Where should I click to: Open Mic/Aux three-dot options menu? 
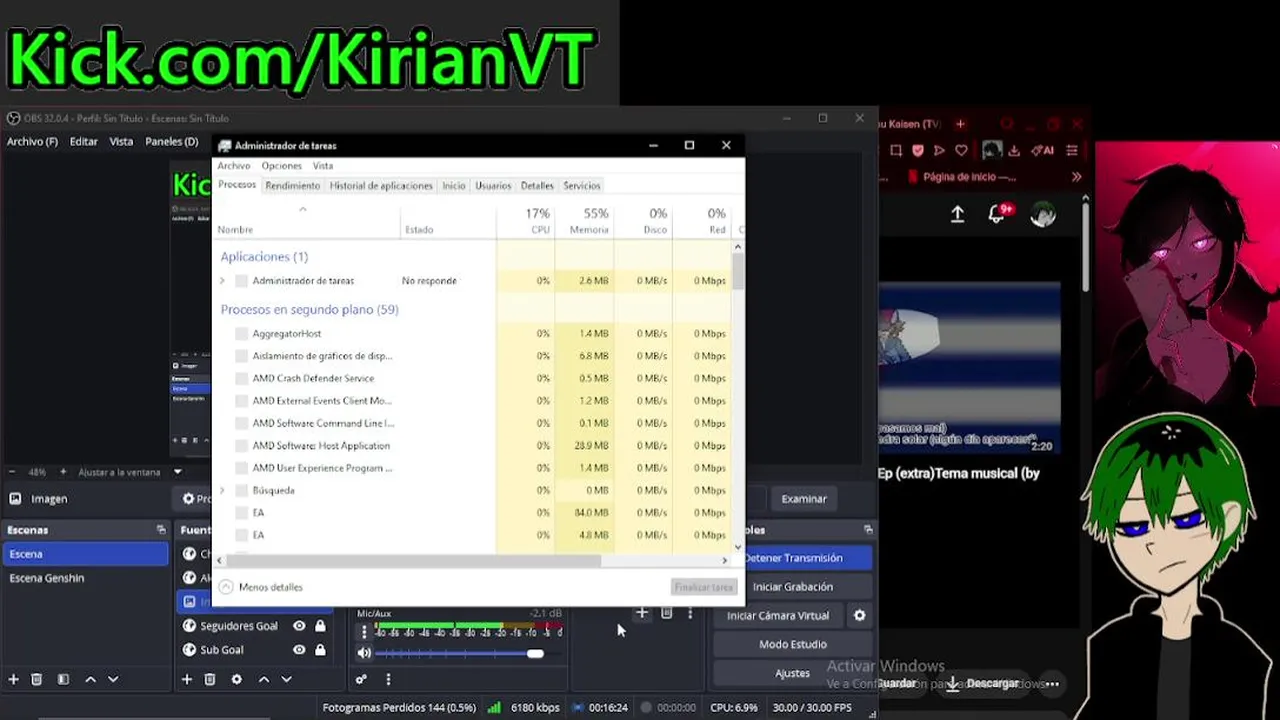tap(364, 633)
